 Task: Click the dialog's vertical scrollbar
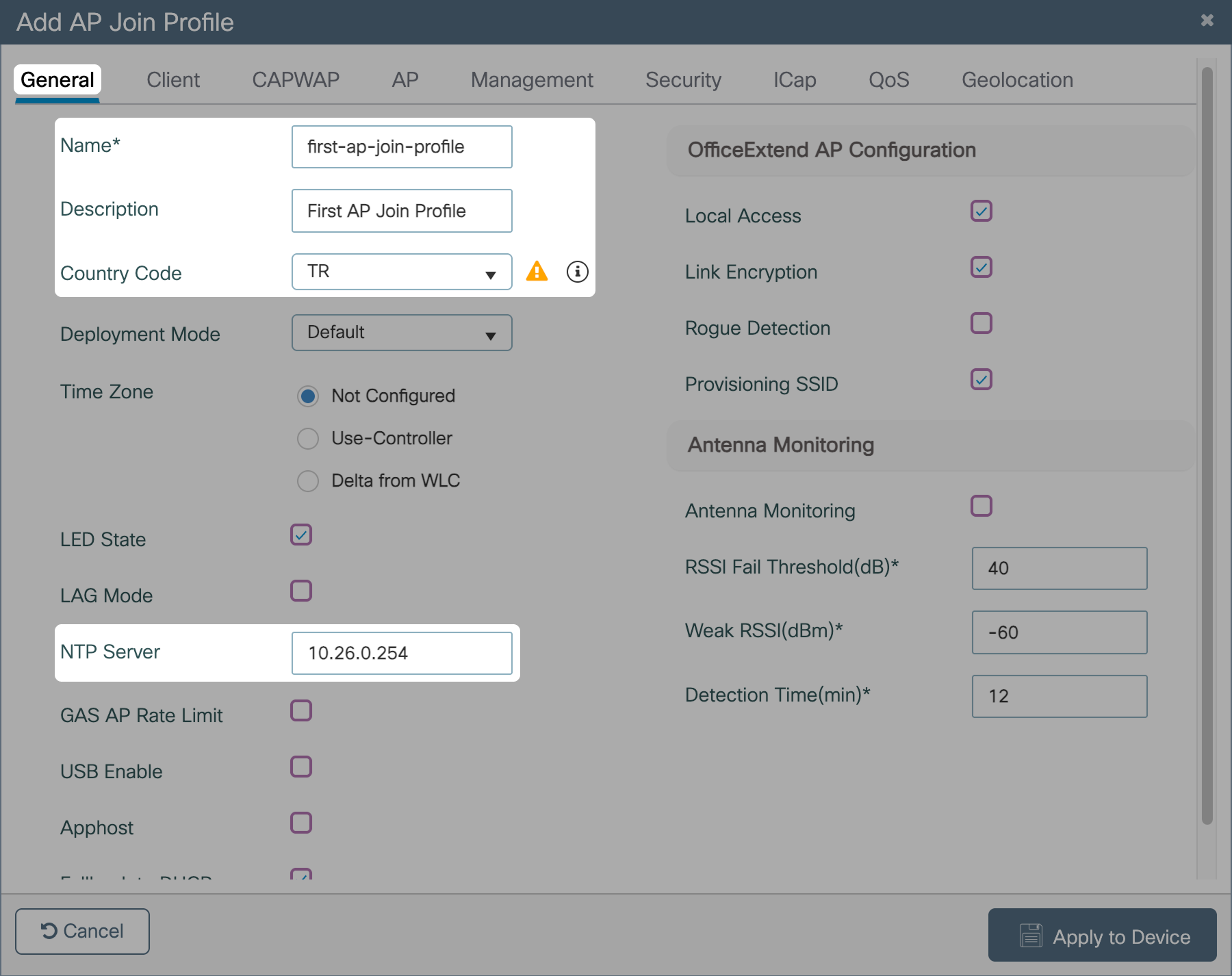tap(1207, 445)
